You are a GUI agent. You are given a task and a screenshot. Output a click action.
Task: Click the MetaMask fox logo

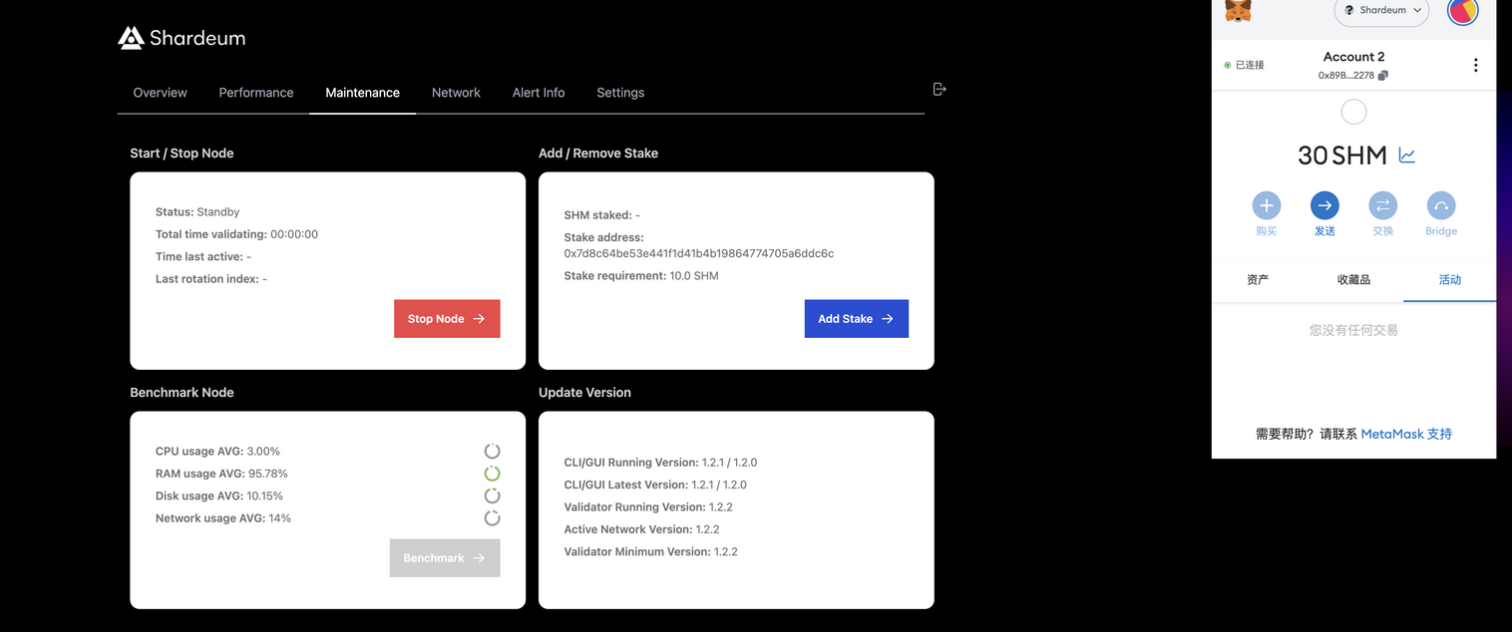1239,10
